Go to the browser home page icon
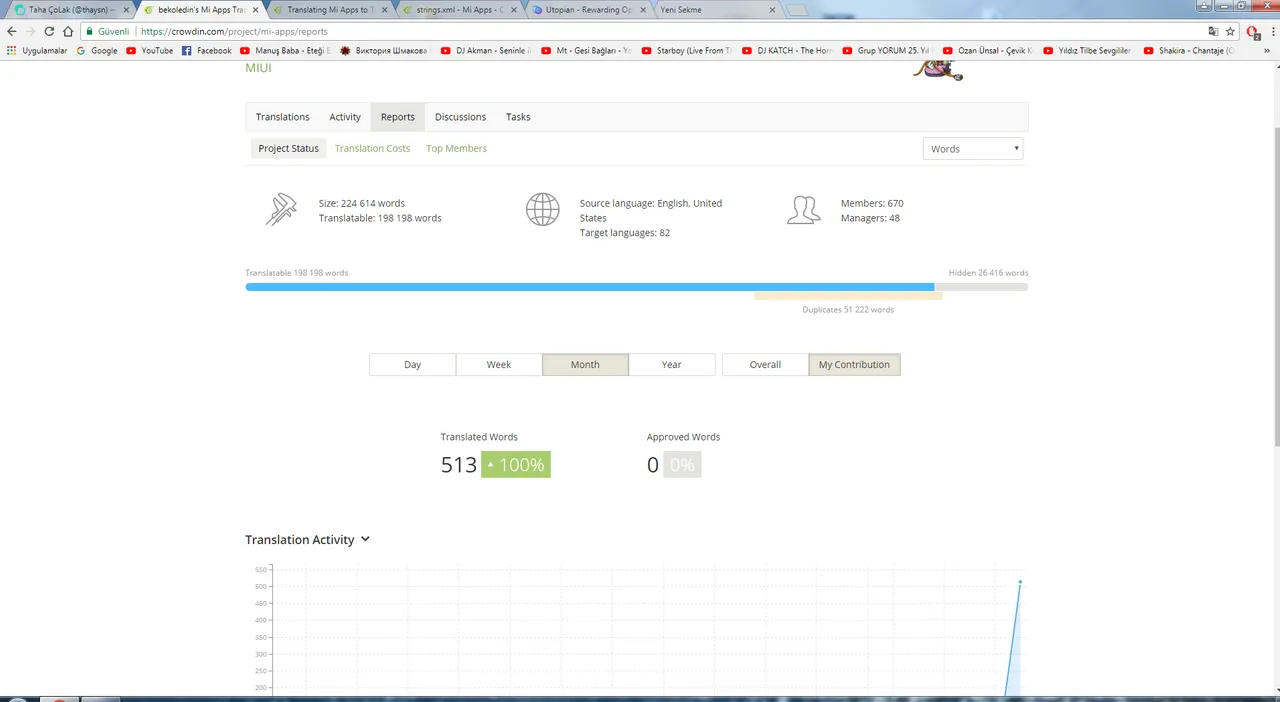Viewport: 1280px width, 702px height. point(68,31)
